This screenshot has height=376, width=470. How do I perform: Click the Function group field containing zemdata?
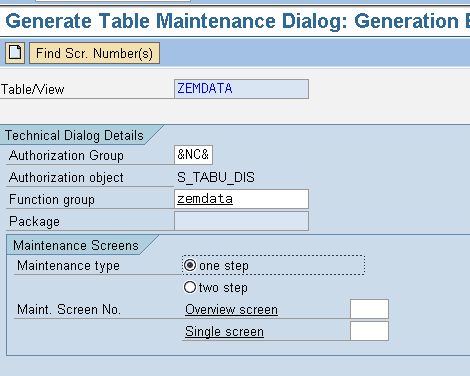coord(241,199)
